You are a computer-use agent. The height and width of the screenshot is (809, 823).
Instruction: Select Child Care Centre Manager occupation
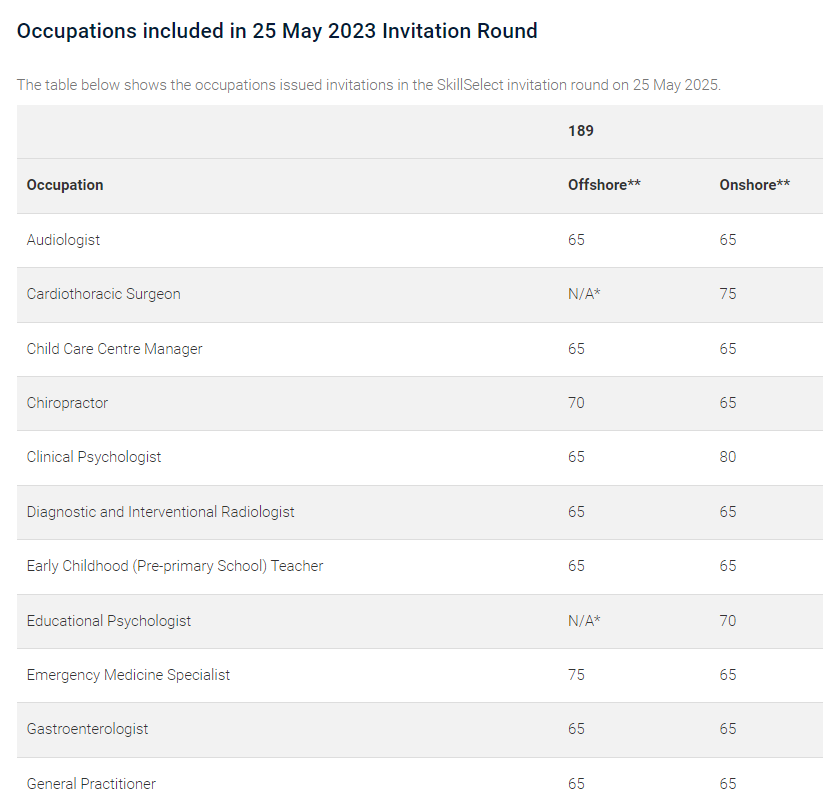(x=115, y=349)
